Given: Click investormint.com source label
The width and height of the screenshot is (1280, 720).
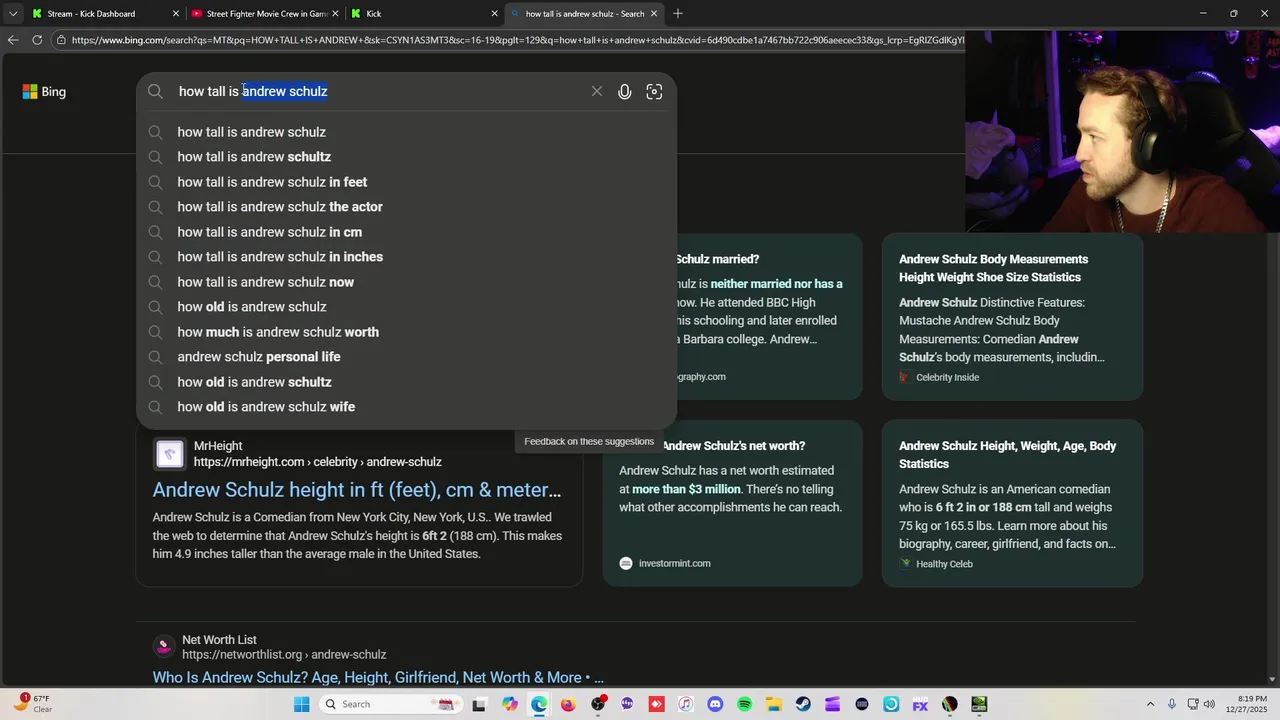Looking at the screenshot, I should click(674, 564).
